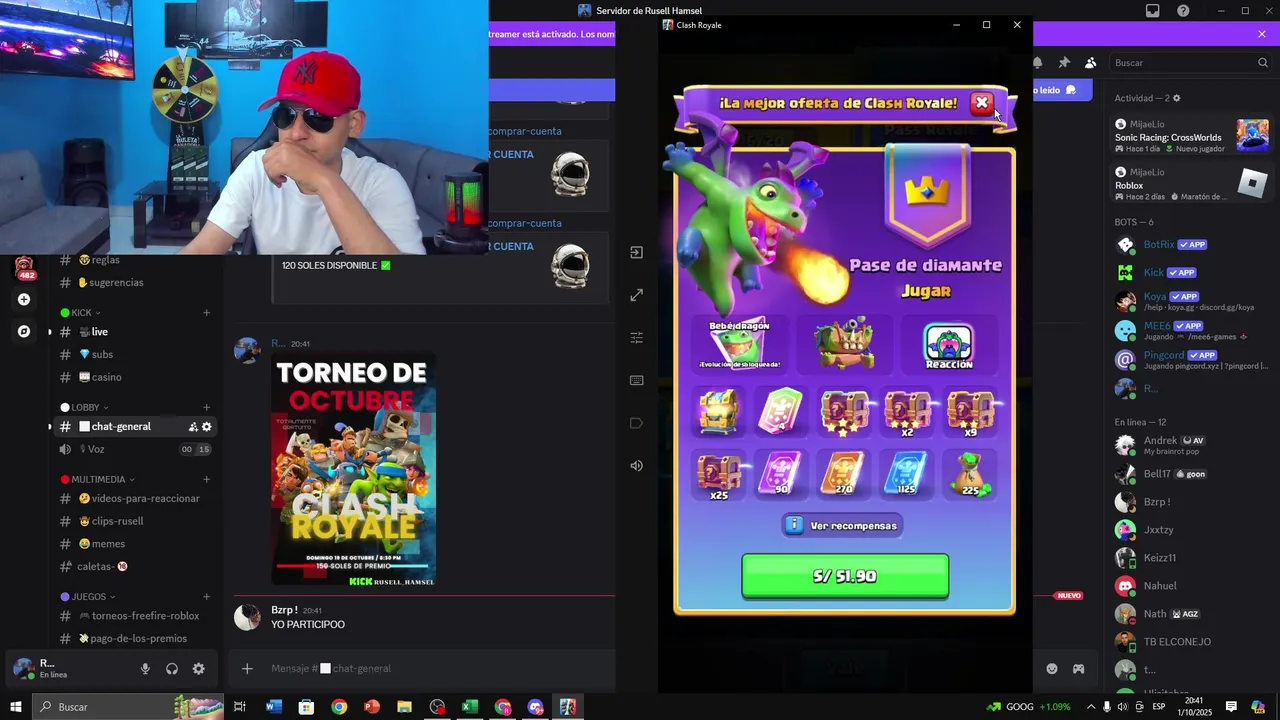Open MijaeLio's Roblox activity card
The width and height of the screenshot is (1280, 720).
pos(1192,184)
